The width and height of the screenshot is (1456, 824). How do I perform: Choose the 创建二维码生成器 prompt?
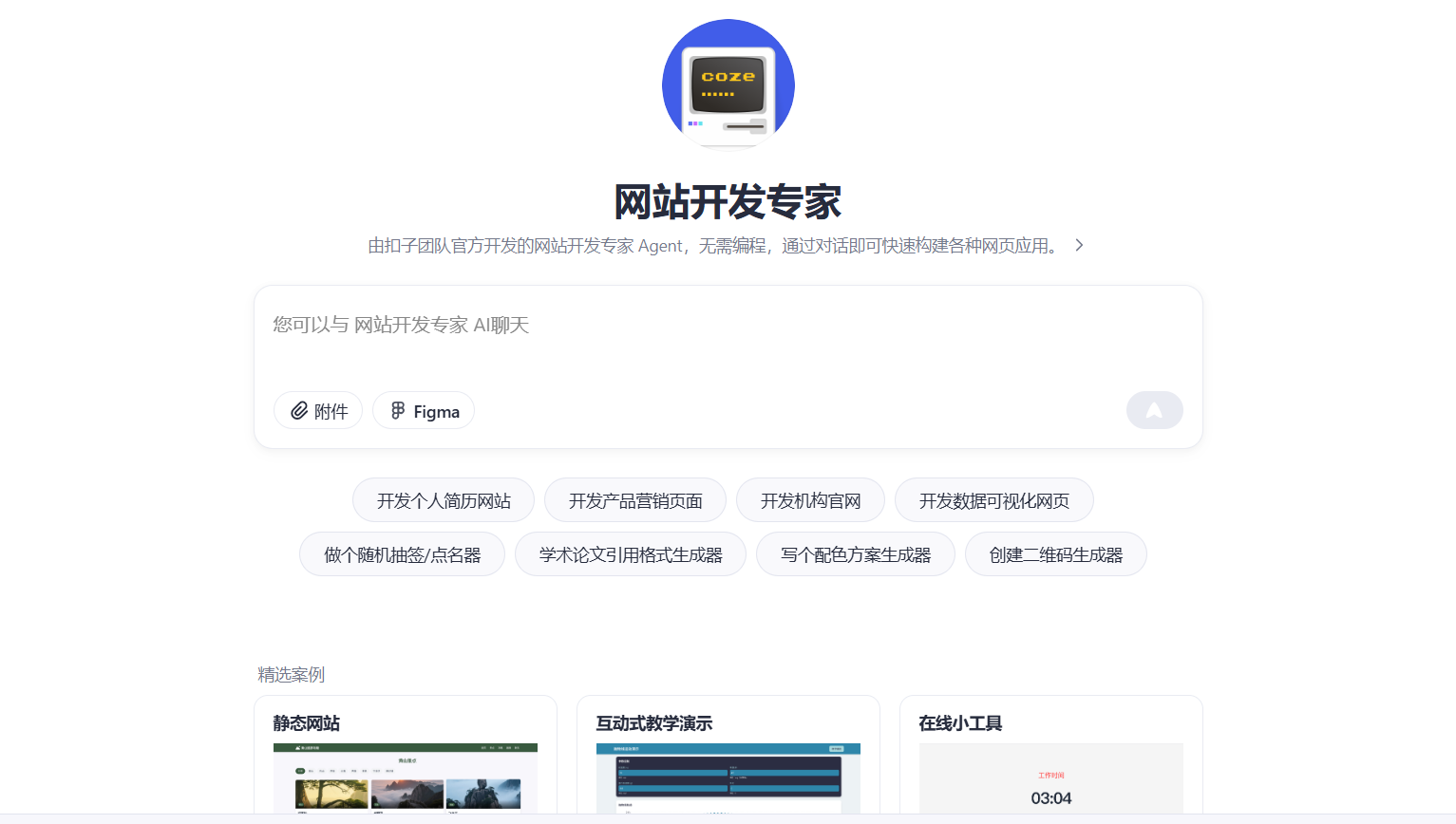1056,554
